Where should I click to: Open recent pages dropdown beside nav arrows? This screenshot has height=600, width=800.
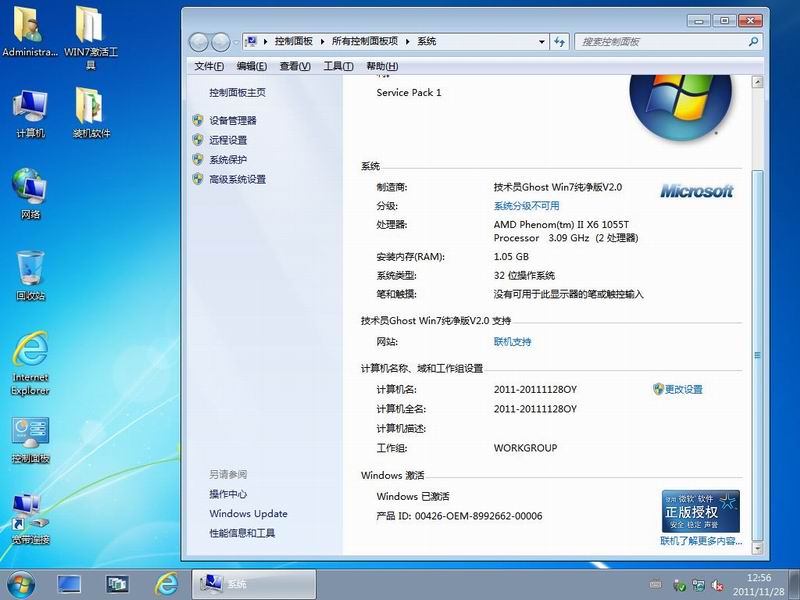[x=236, y=42]
